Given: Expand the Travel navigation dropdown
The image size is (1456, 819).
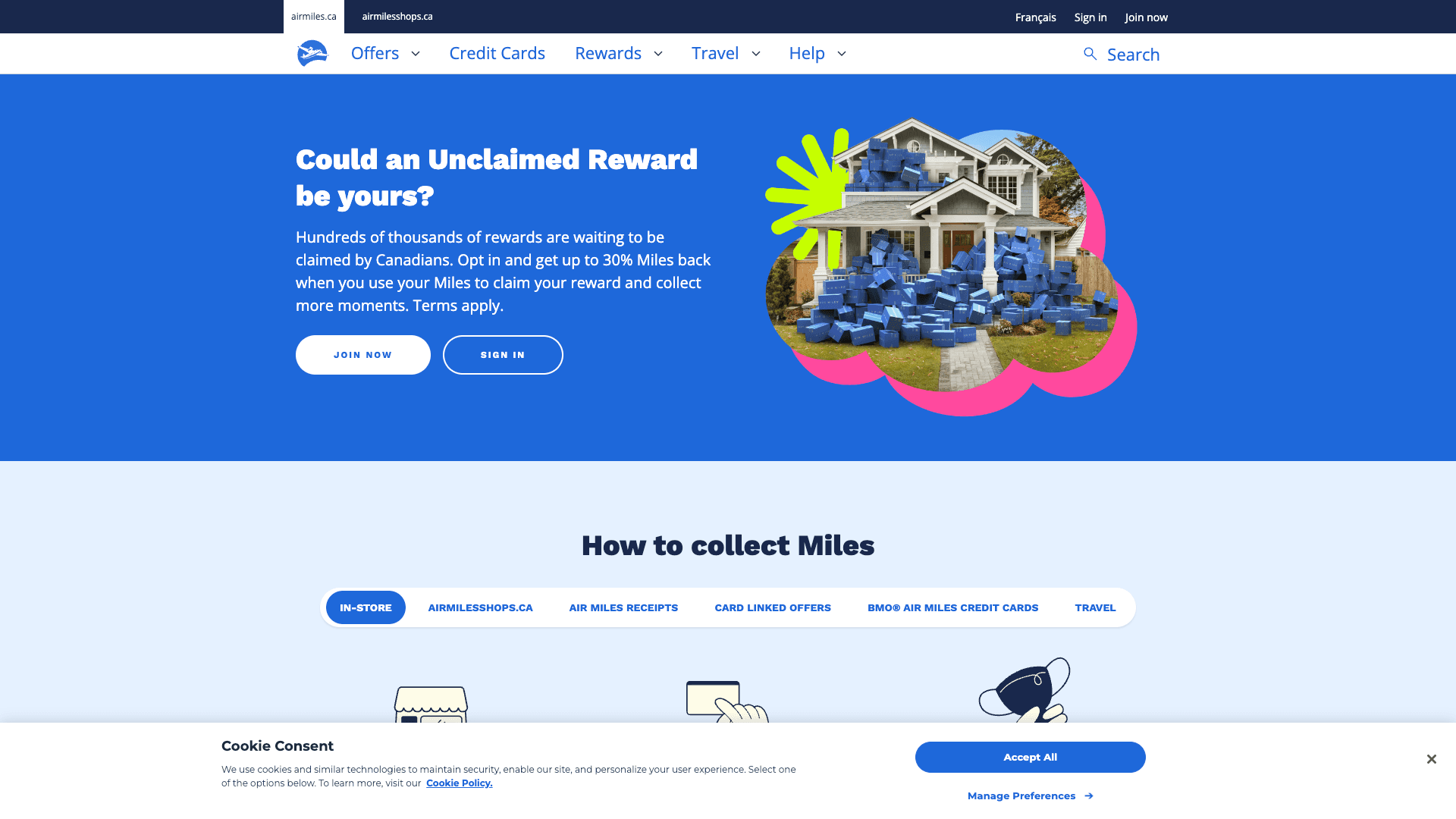Looking at the screenshot, I should 726,53.
